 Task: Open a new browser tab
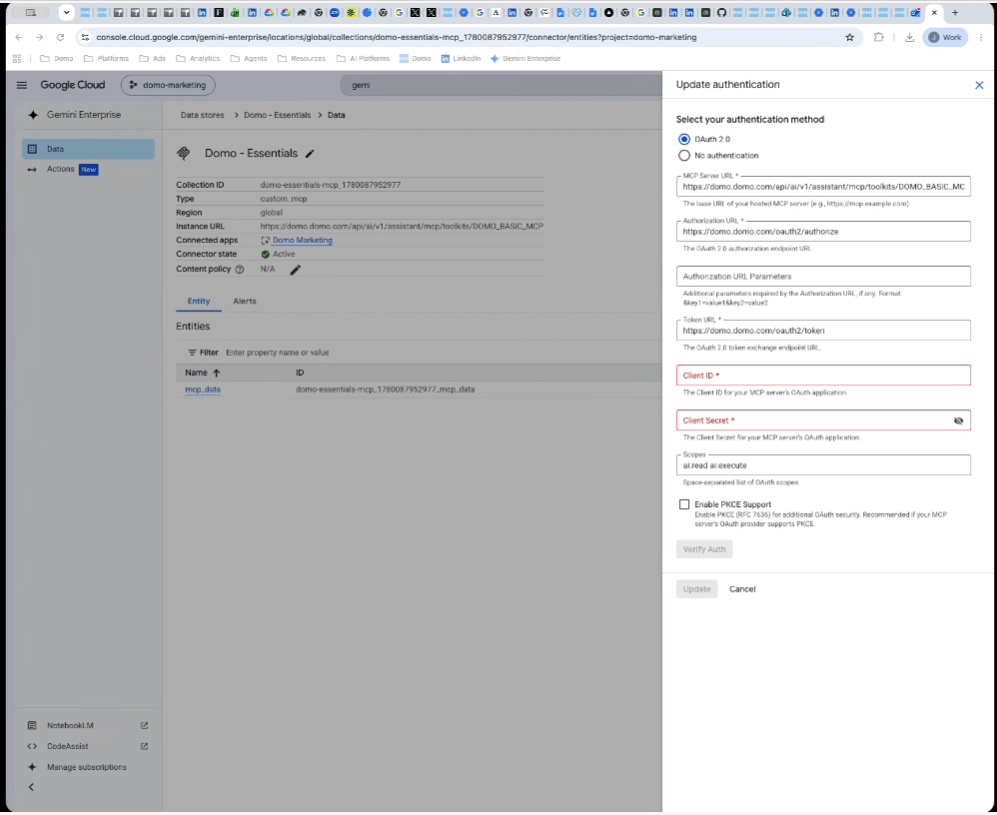[954, 13]
